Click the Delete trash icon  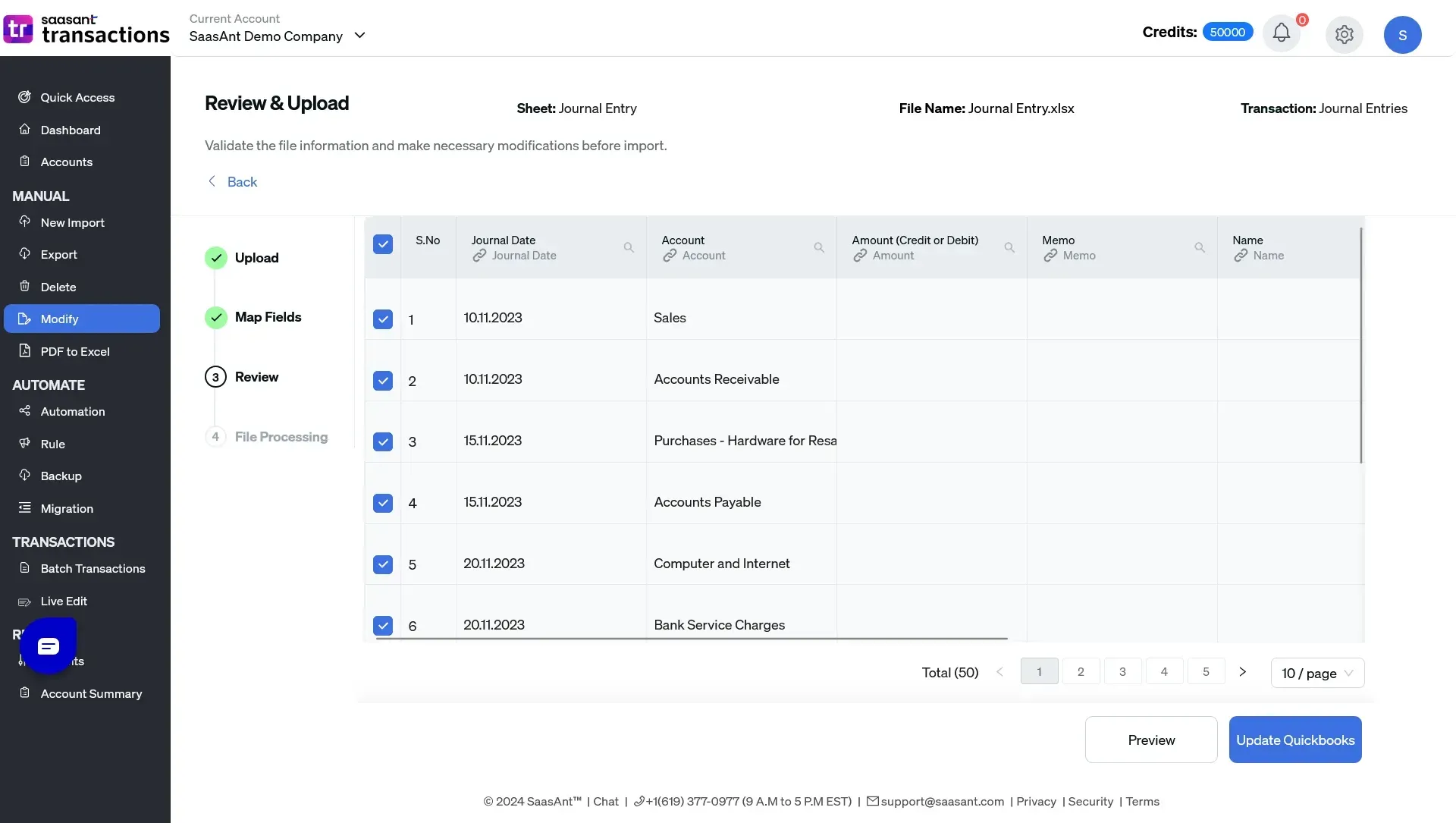click(24, 286)
